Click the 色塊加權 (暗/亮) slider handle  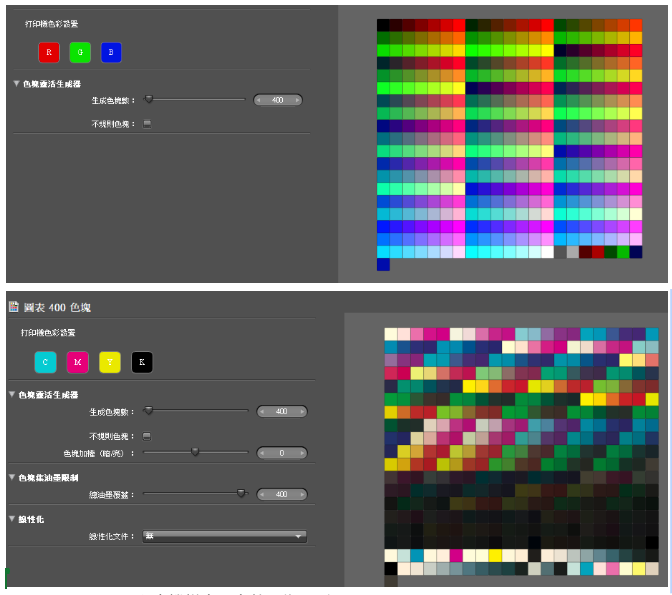tap(195, 452)
